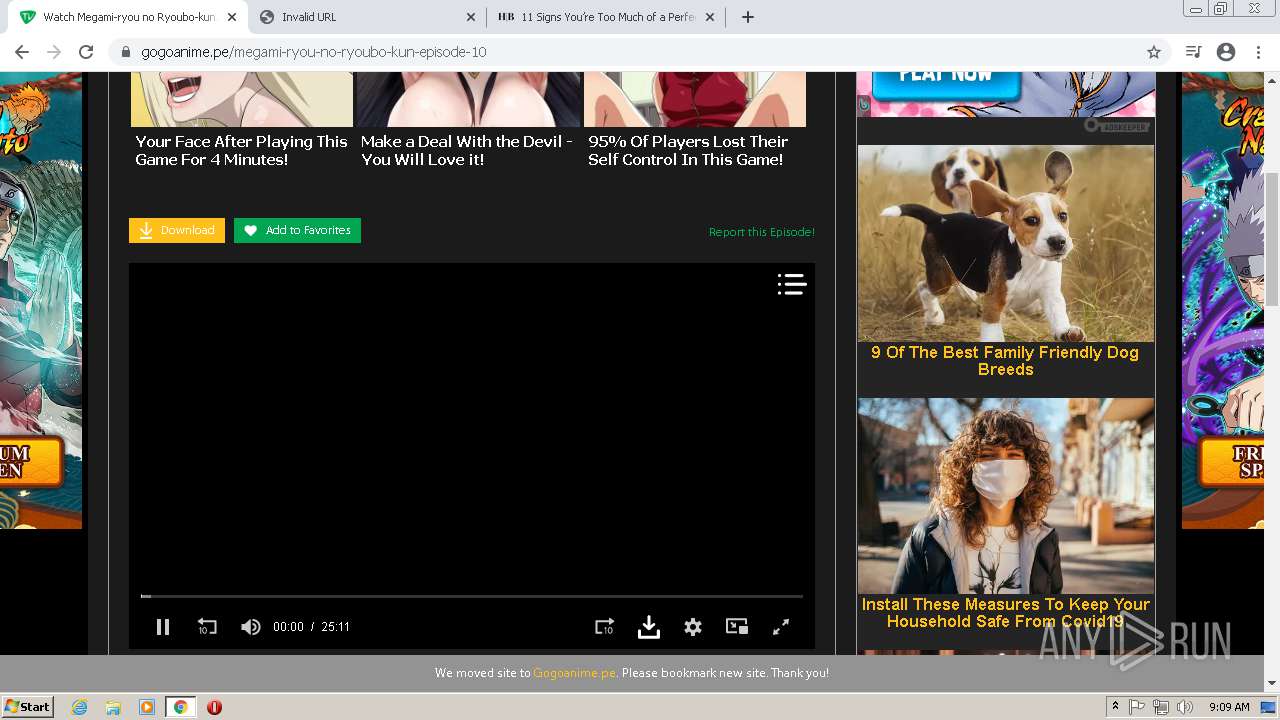Image resolution: width=1280 pixels, height=720 pixels.
Task: Select the Chrome taskbar button
Action: (x=180, y=707)
